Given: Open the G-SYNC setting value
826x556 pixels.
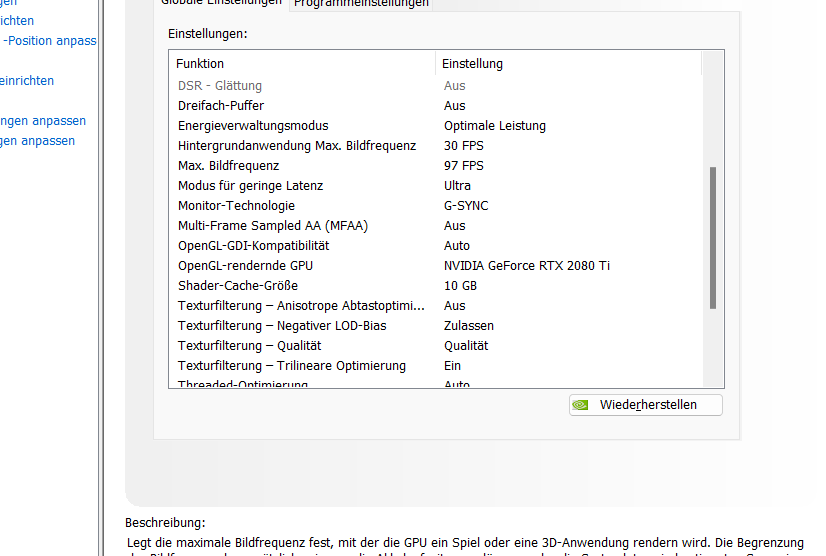Looking at the screenshot, I should pos(466,206).
